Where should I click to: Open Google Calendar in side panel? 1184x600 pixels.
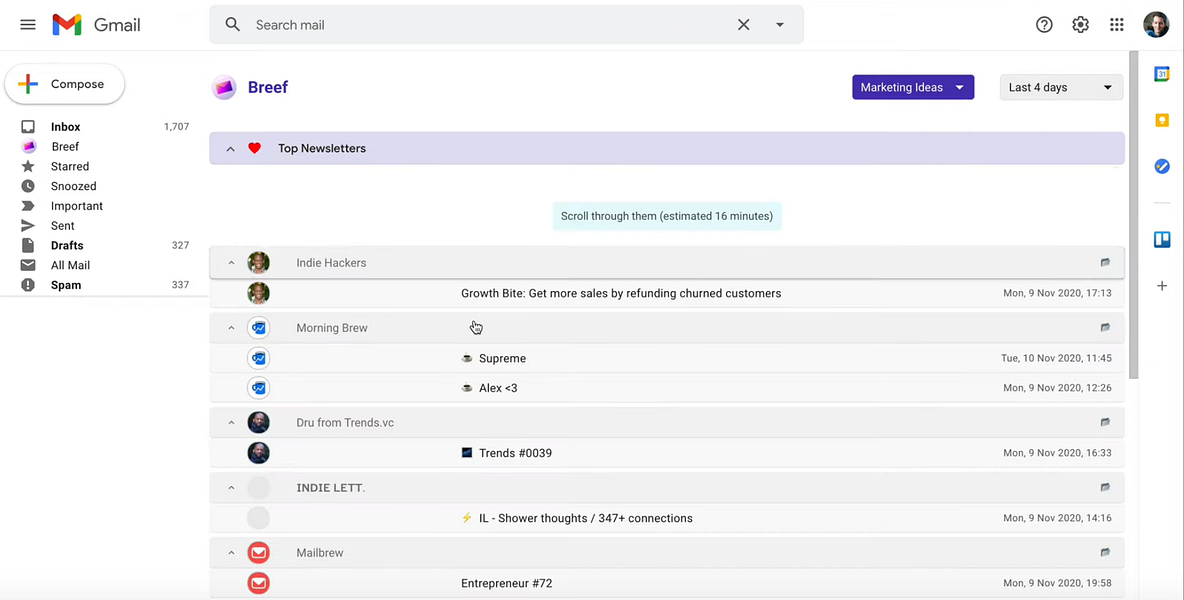[x=1162, y=74]
